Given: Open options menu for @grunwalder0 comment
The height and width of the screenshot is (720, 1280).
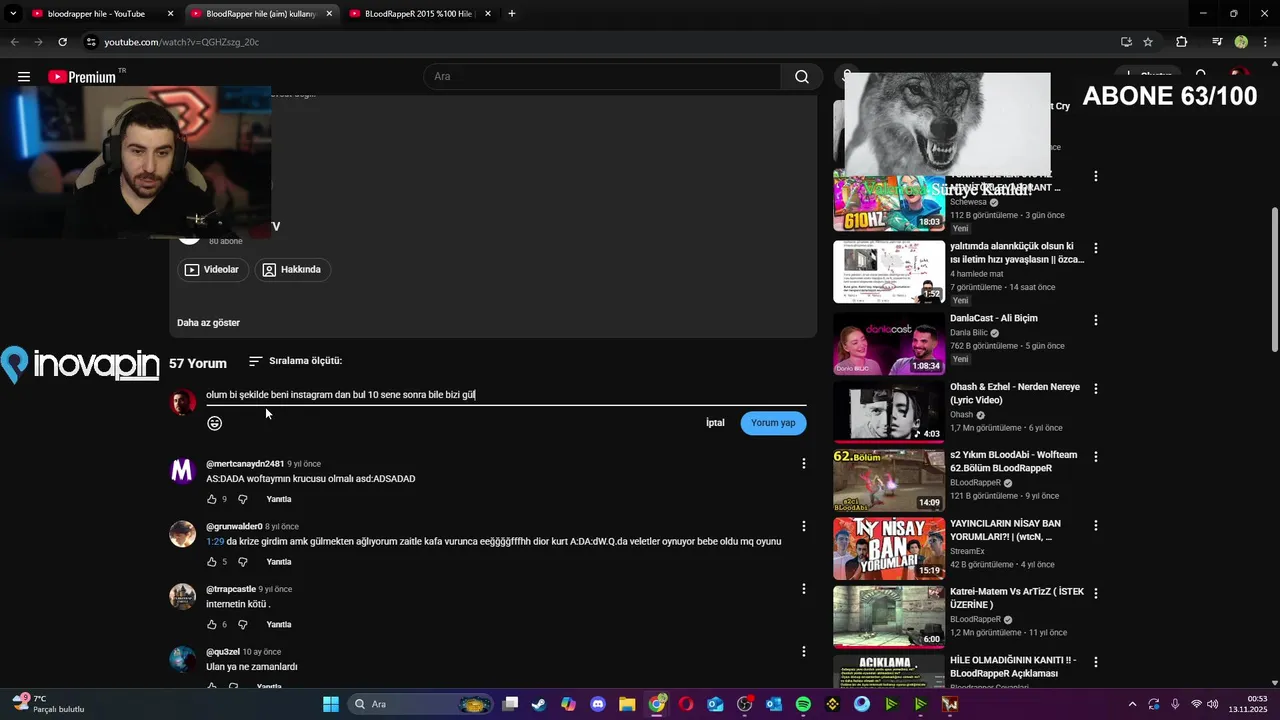Looking at the screenshot, I should point(803,526).
